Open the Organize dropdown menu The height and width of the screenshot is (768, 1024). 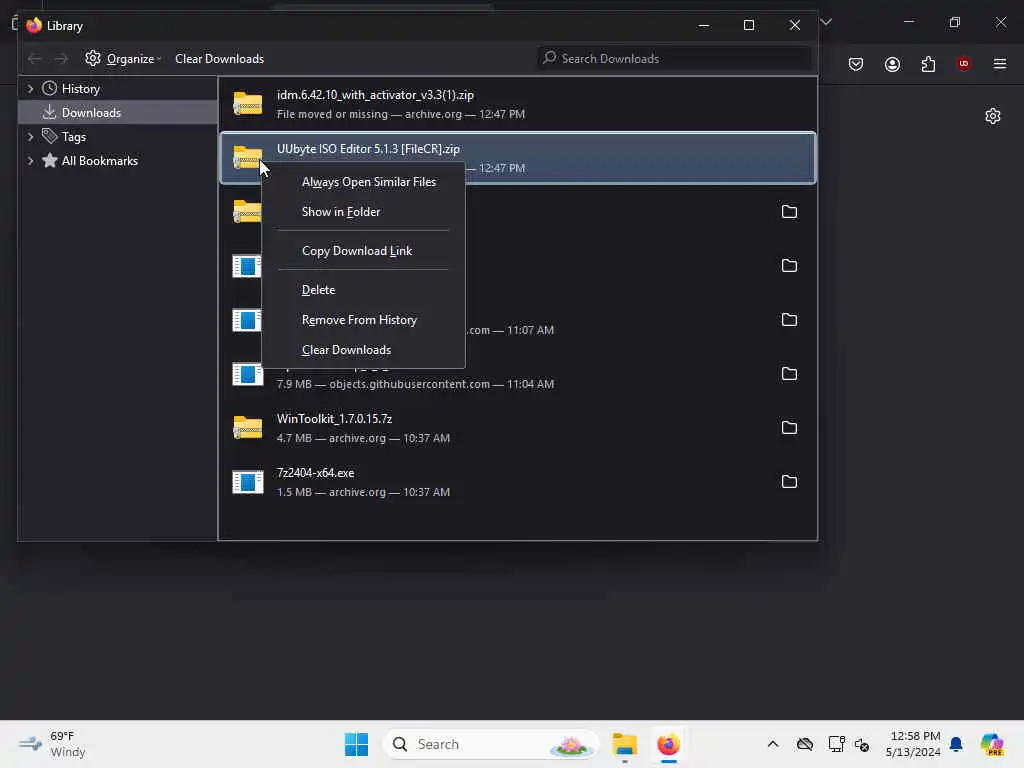click(x=123, y=59)
